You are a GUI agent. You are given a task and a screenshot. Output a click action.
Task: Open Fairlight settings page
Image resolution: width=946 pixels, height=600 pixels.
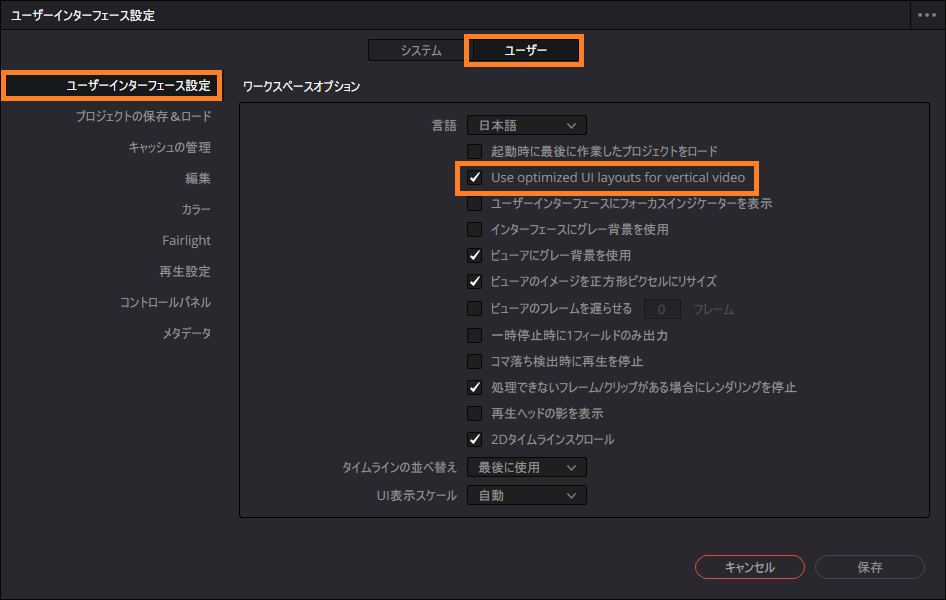pos(186,241)
